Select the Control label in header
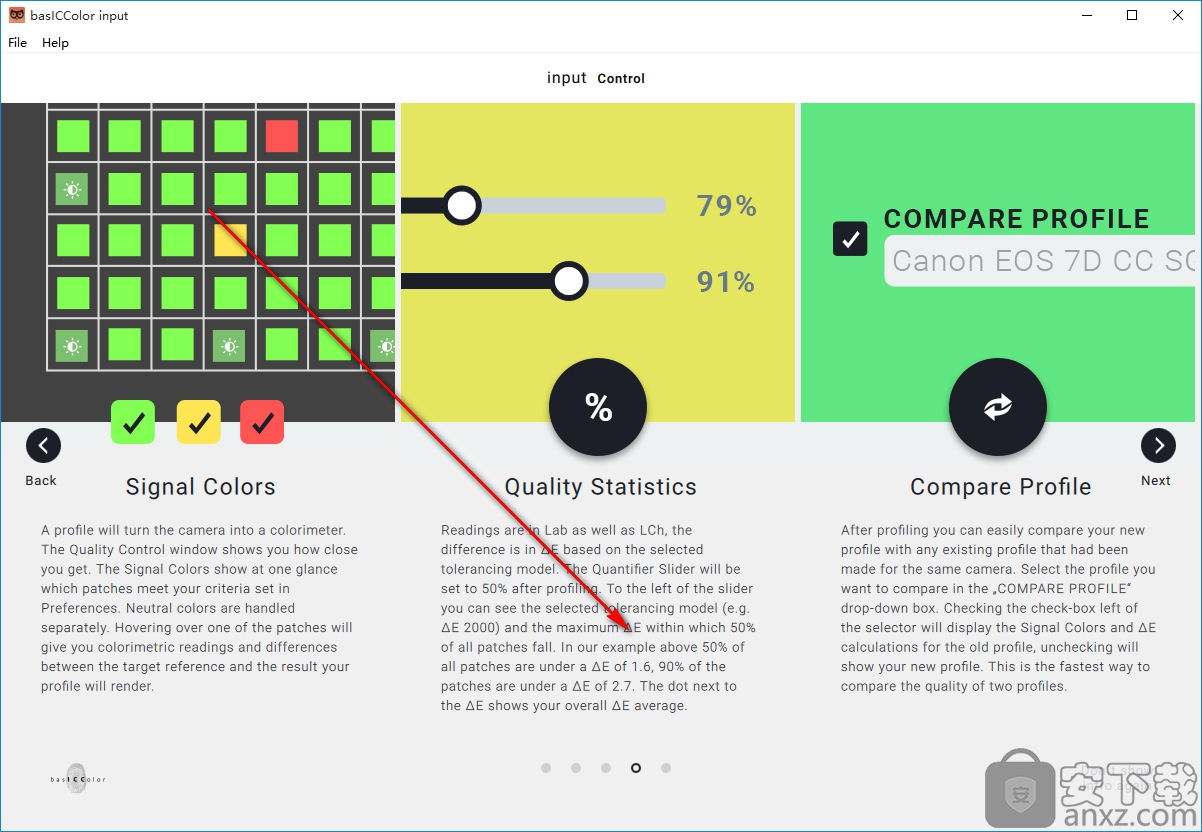Screen dimensions: 1202x832 pos(621,79)
